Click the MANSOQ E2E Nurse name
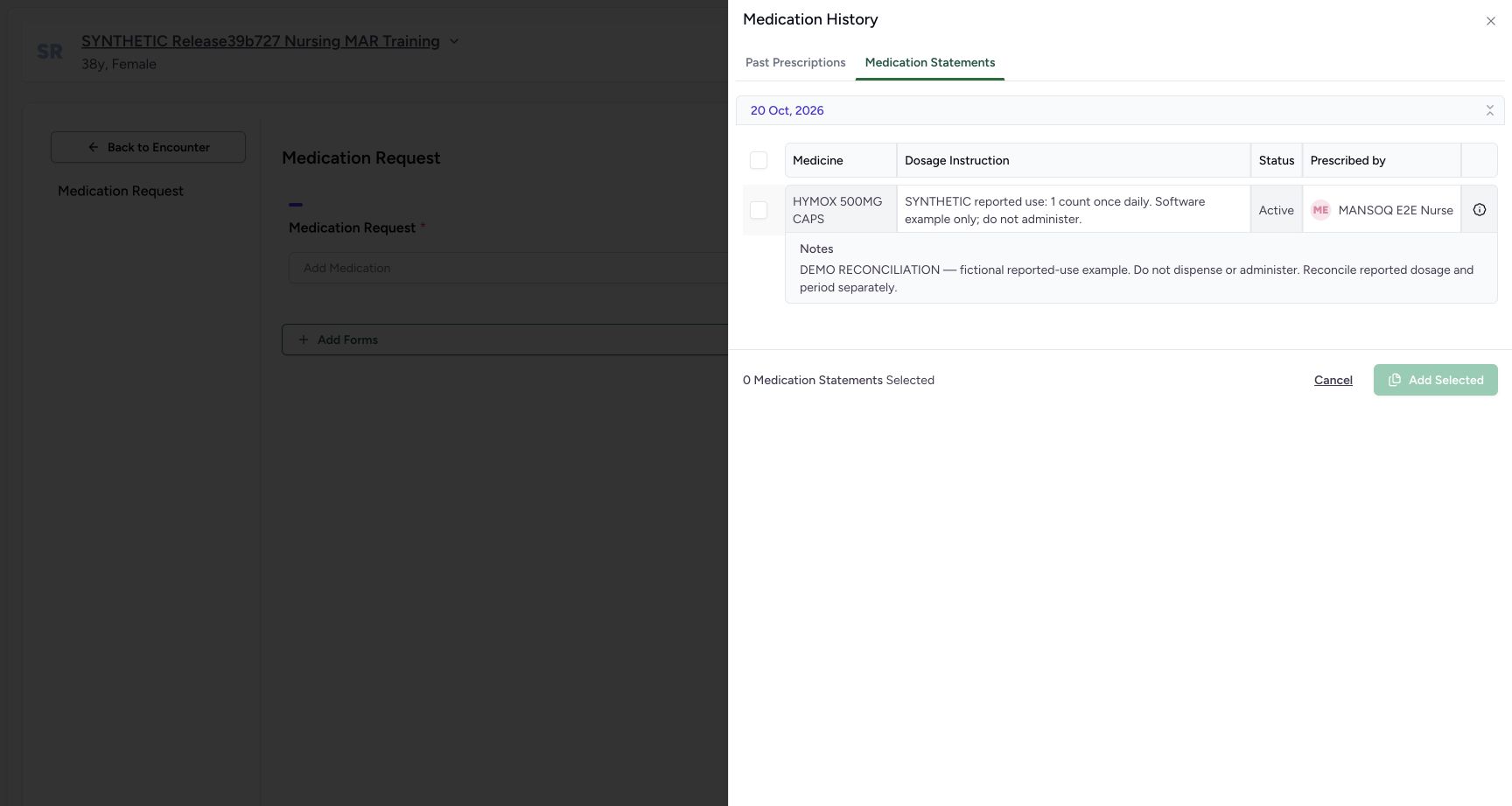 (1396, 210)
